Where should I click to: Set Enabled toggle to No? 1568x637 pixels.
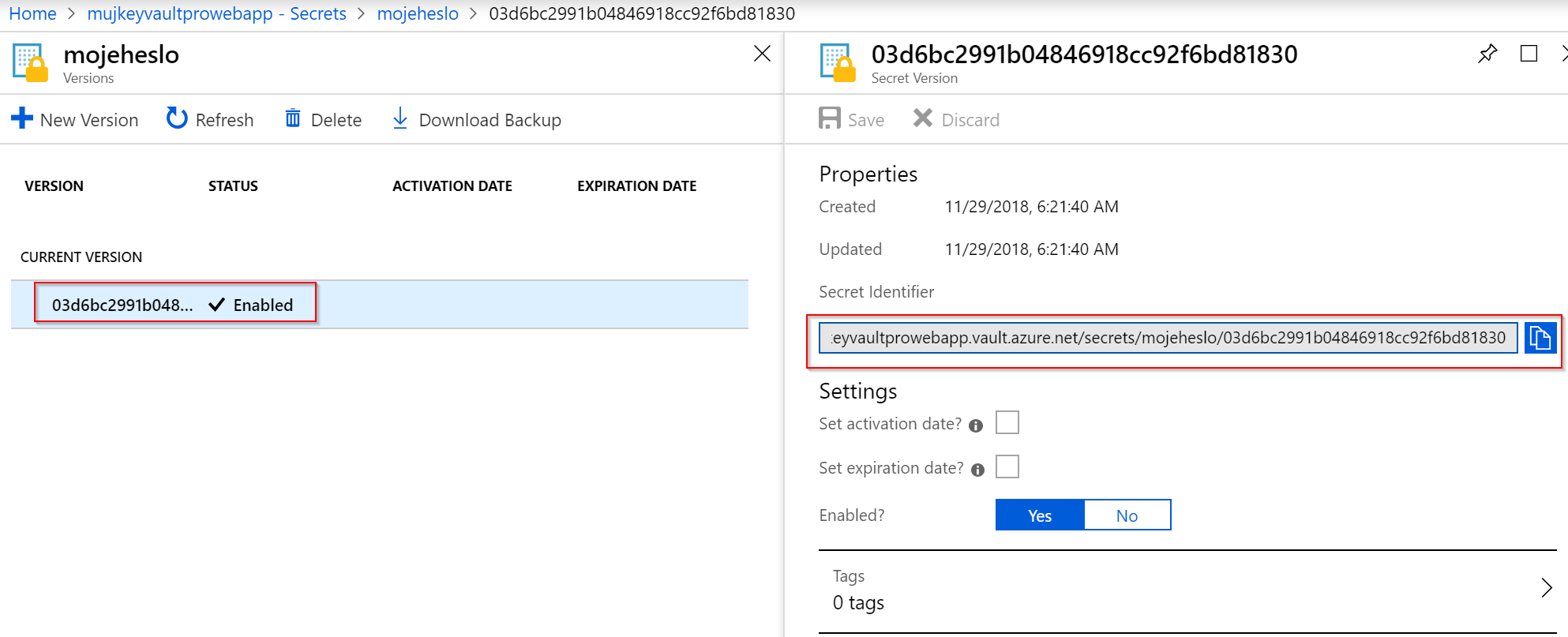[1127, 515]
